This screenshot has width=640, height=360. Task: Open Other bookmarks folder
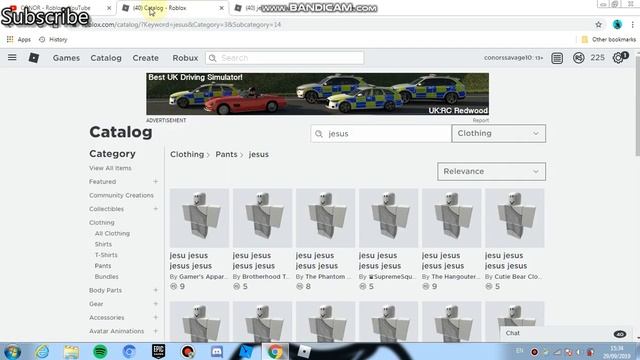click(609, 40)
